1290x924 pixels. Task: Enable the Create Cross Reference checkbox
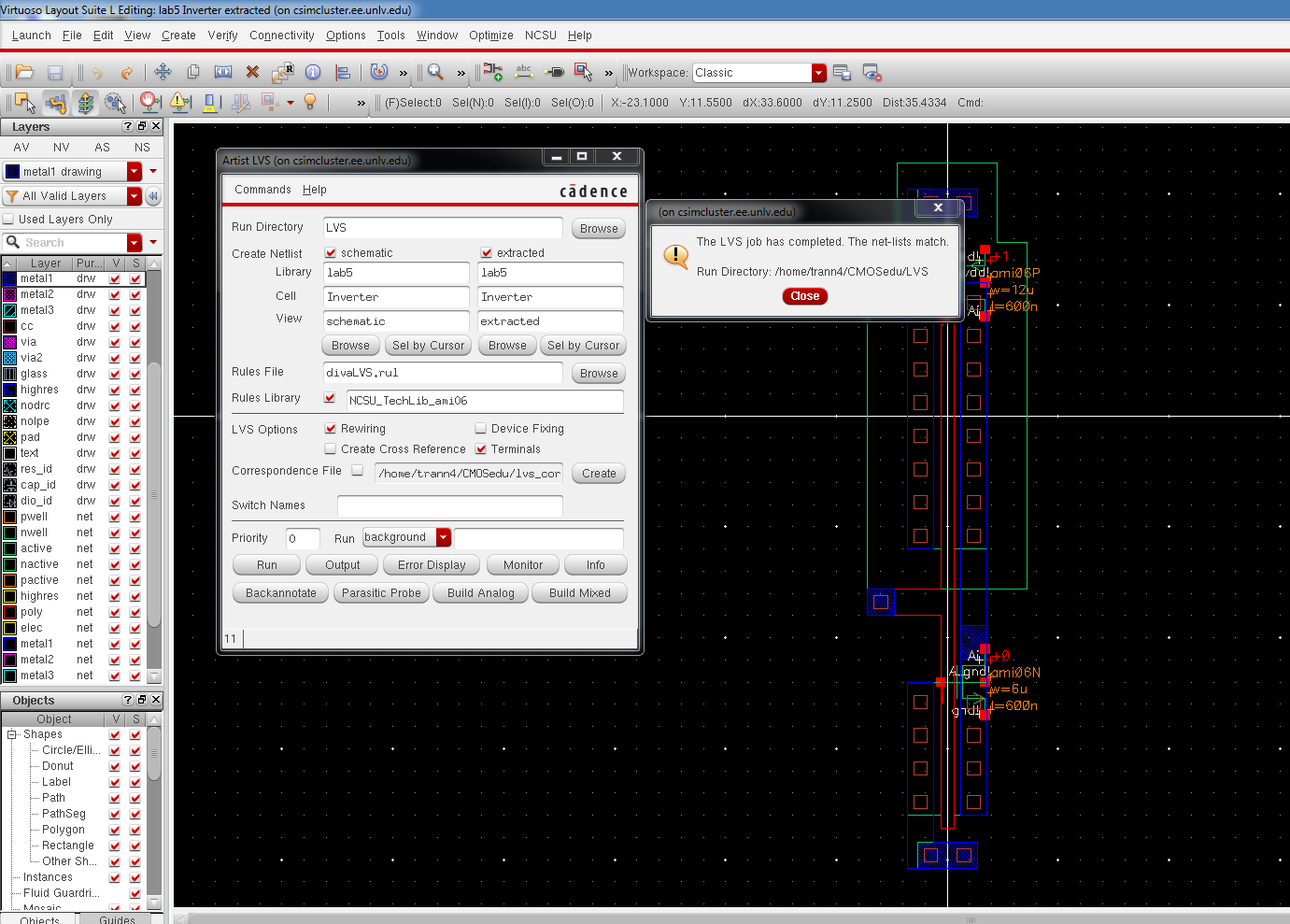point(331,449)
